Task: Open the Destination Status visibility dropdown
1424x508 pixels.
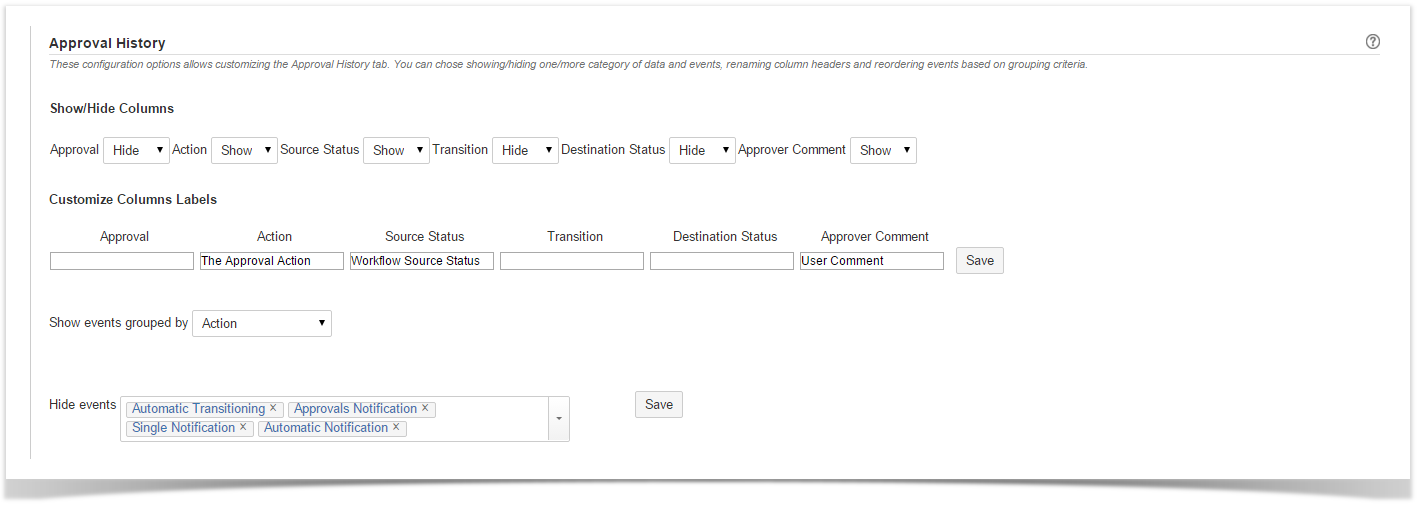Action: click(702, 150)
